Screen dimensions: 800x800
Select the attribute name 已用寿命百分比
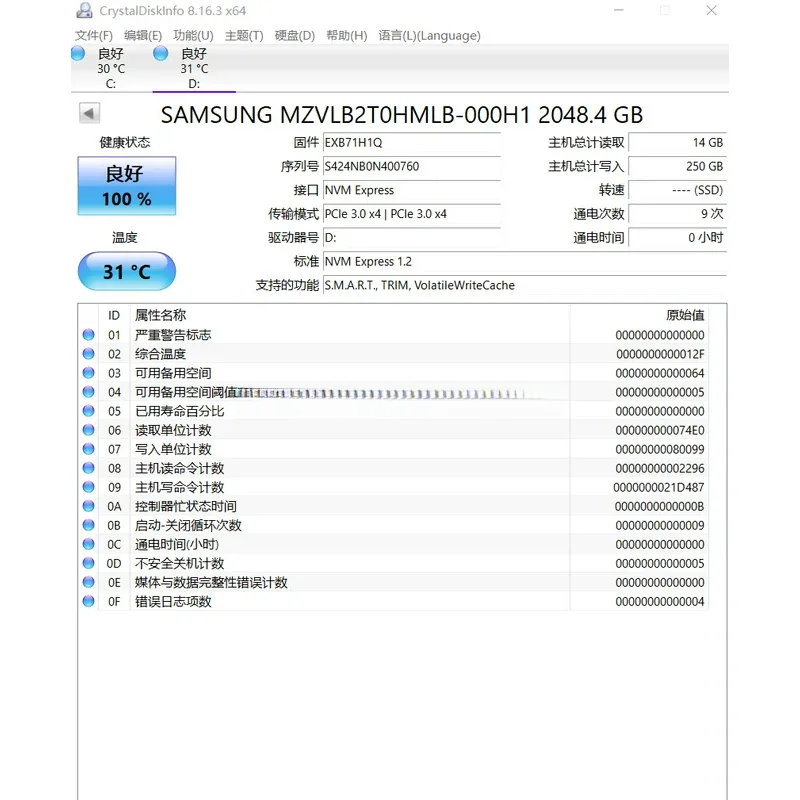coord(180,411)
